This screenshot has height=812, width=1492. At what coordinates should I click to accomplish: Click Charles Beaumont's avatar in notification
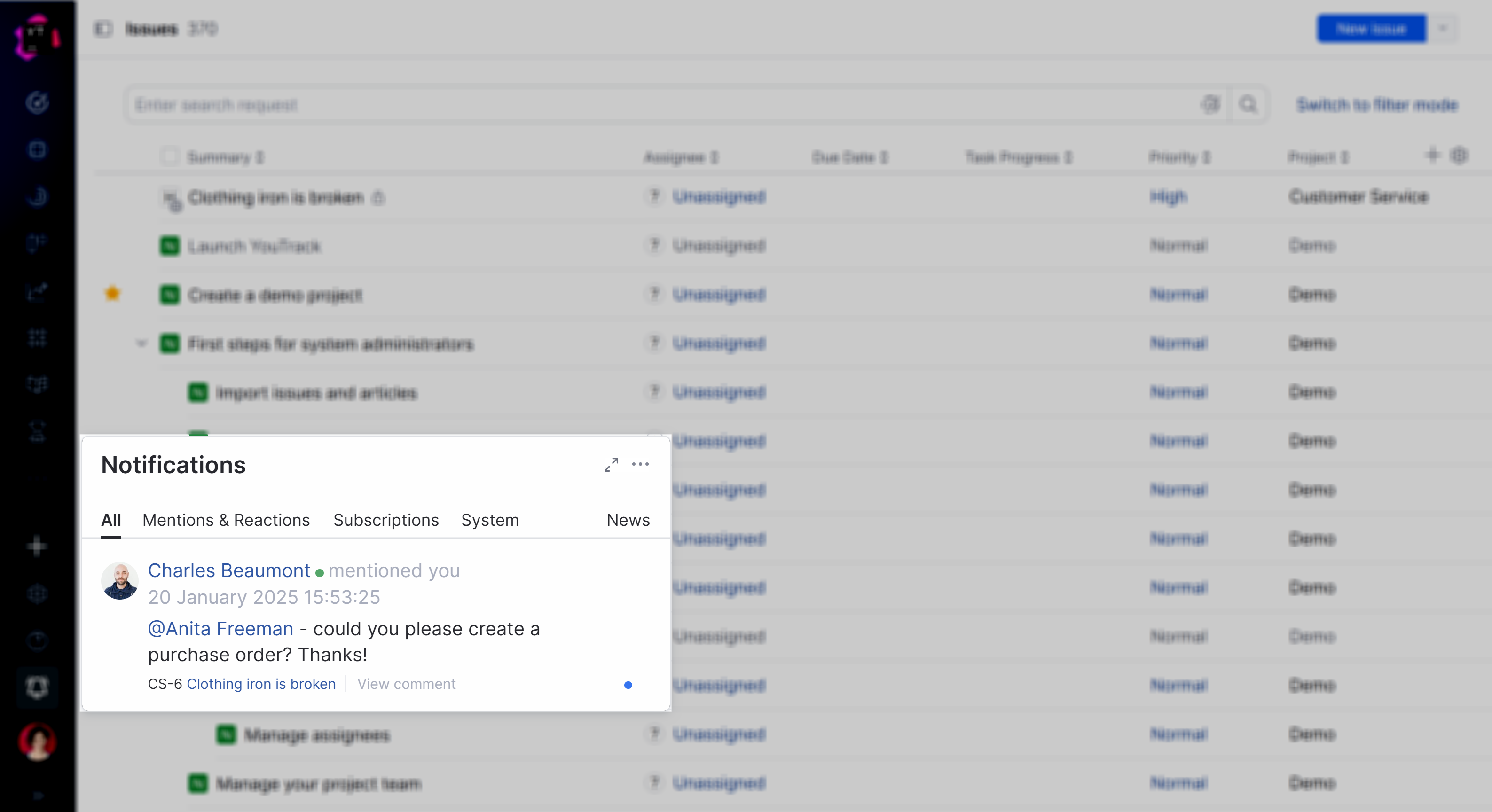(120, 581)
